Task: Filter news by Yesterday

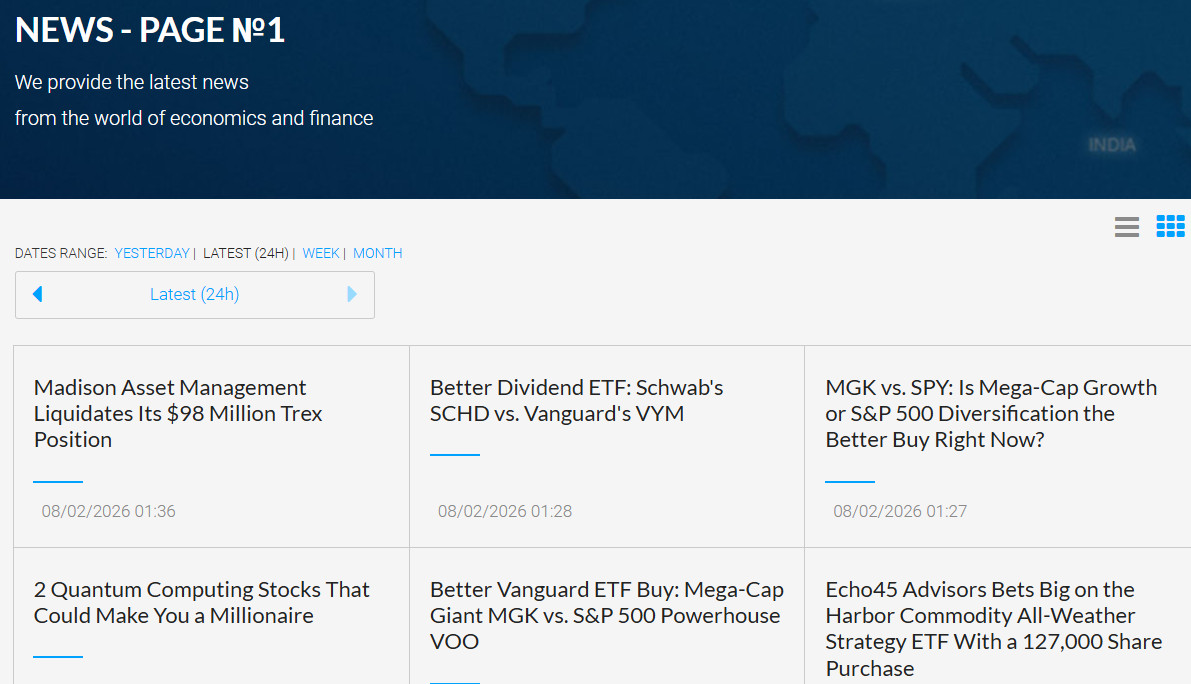Action: click(152, 253)
